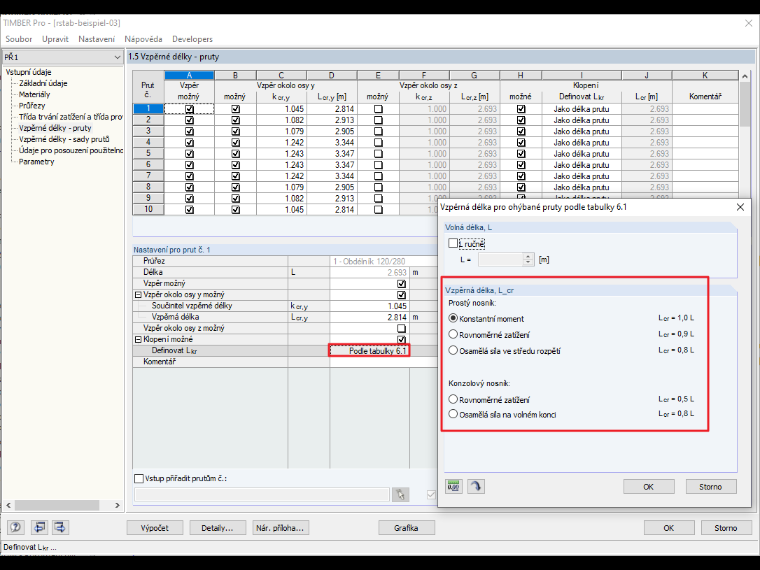The width and height of the screenshot is (760, 570).
Task: Select Parametry in the navigator tree
Action: [x=36, y=161]
